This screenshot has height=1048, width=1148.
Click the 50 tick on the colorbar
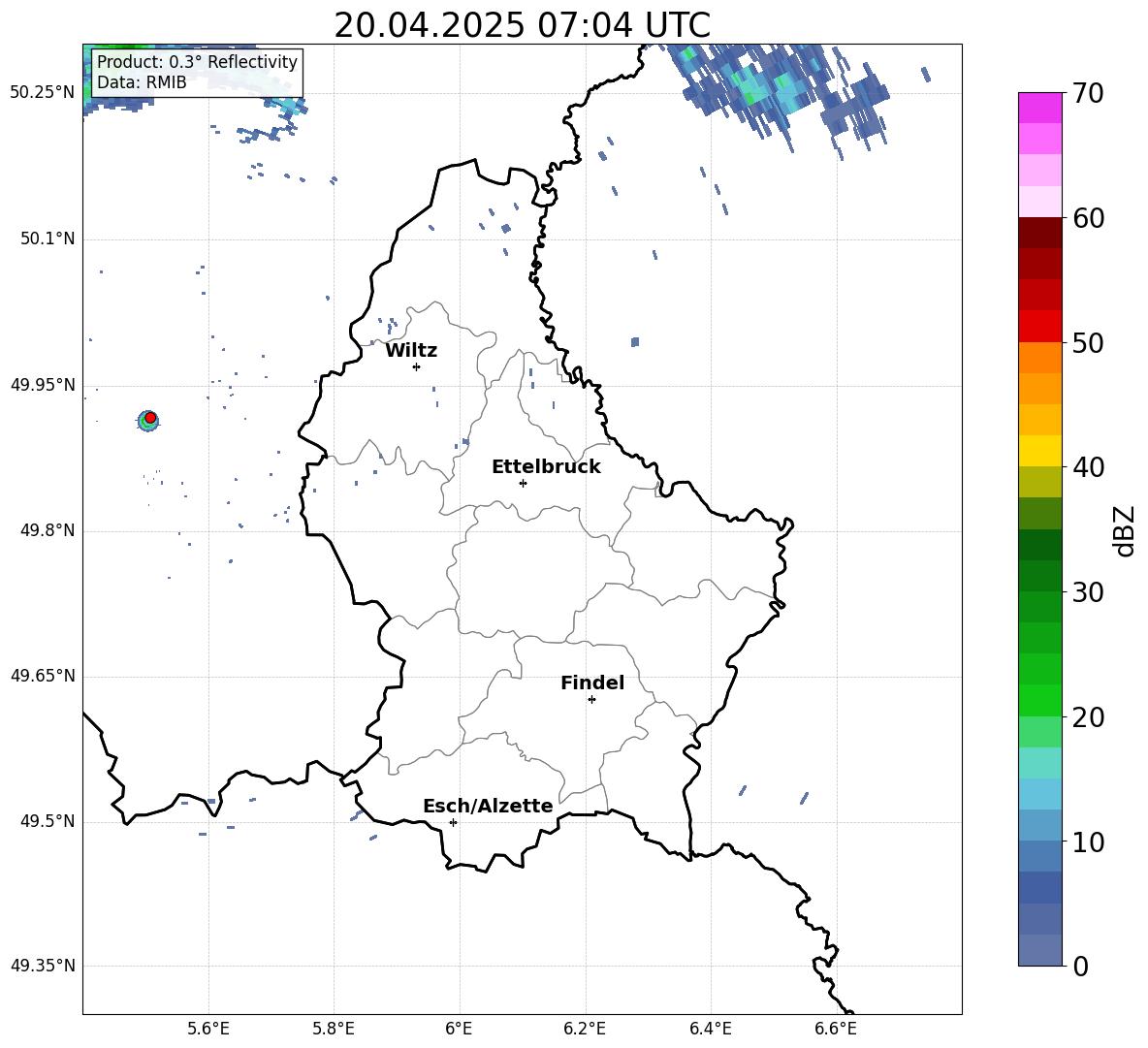pos(1088,342)
